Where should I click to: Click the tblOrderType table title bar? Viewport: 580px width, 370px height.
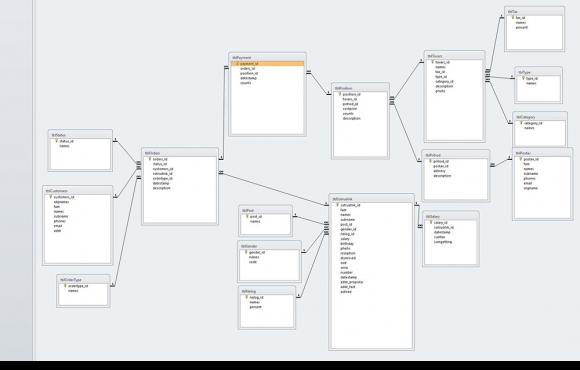point(83,280)
